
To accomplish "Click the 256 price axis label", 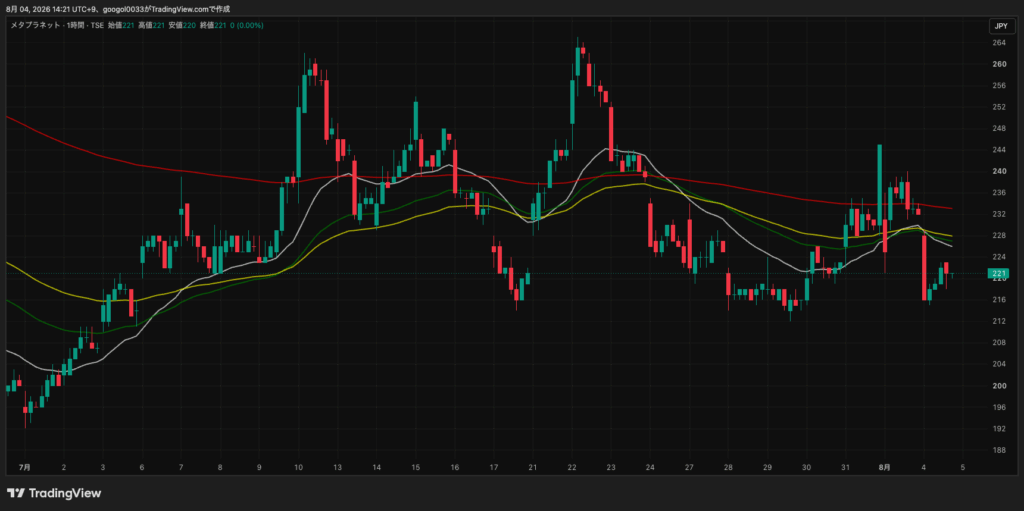I will 999,86.
